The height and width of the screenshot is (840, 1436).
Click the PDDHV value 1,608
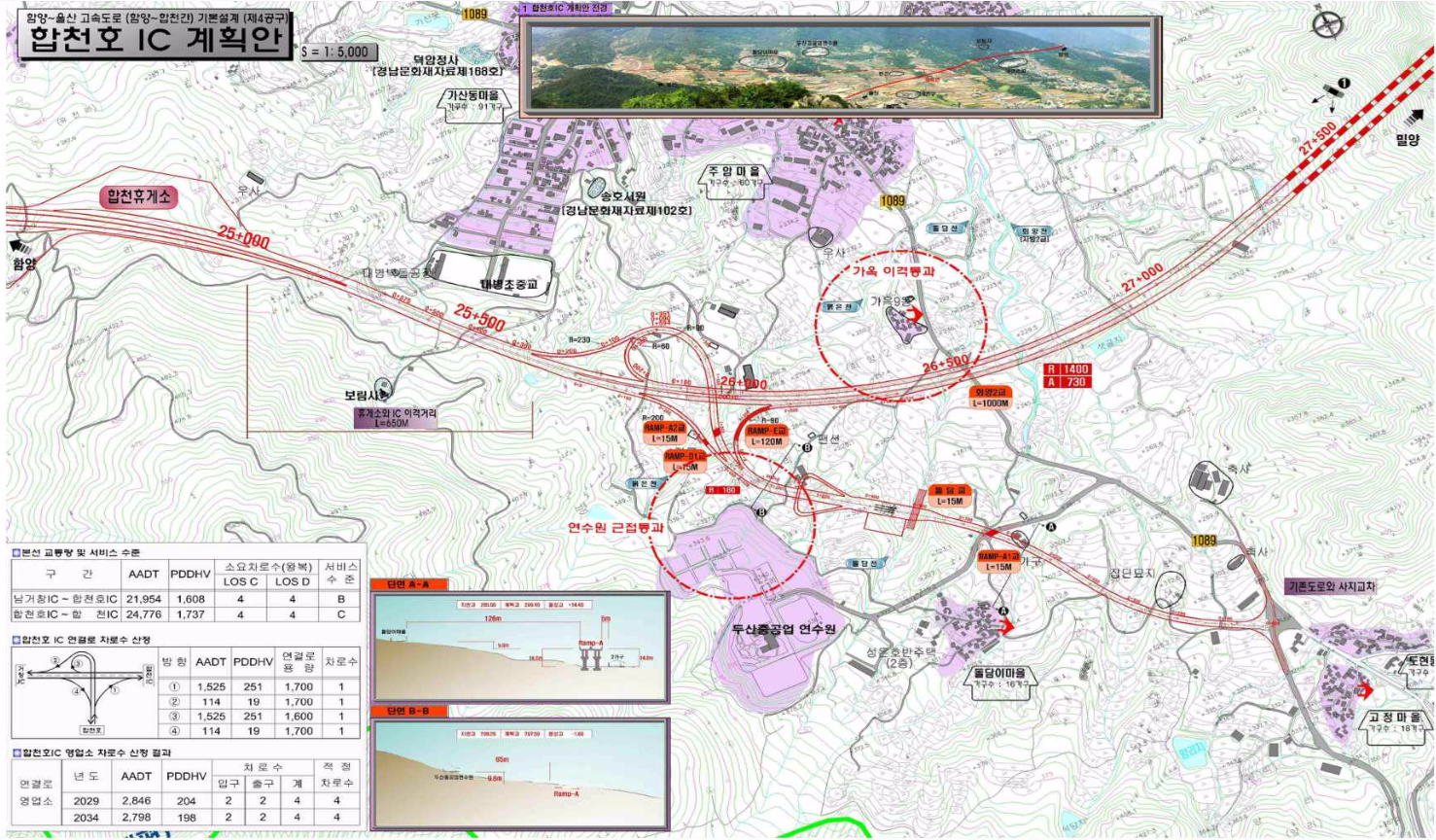[191, 599]
